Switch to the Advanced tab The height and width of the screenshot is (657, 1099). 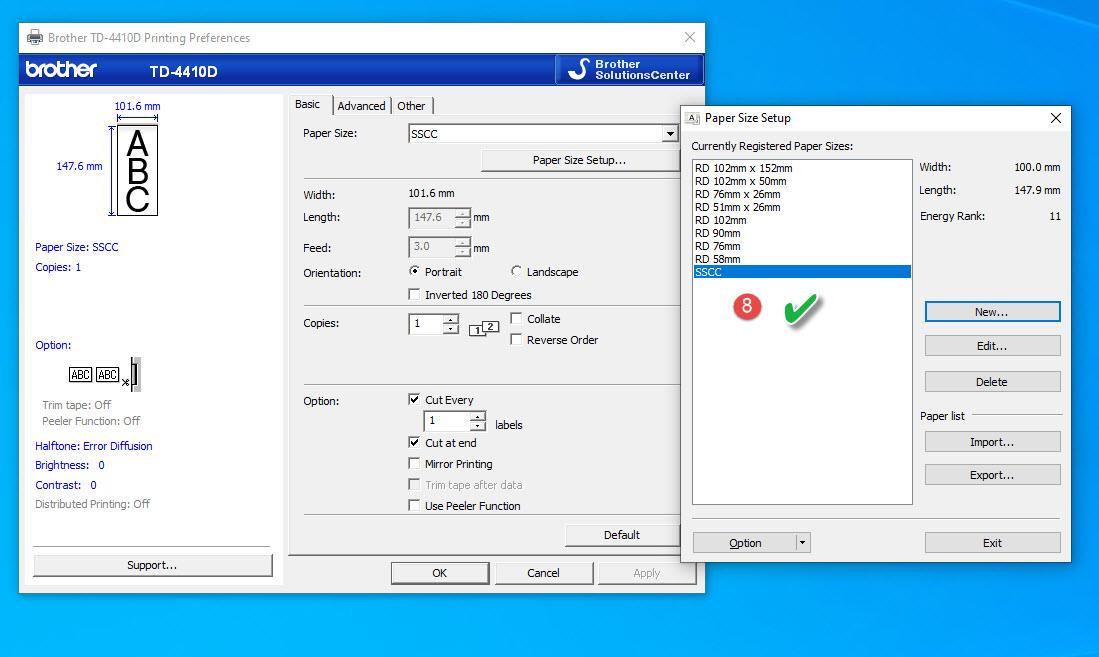361,105
